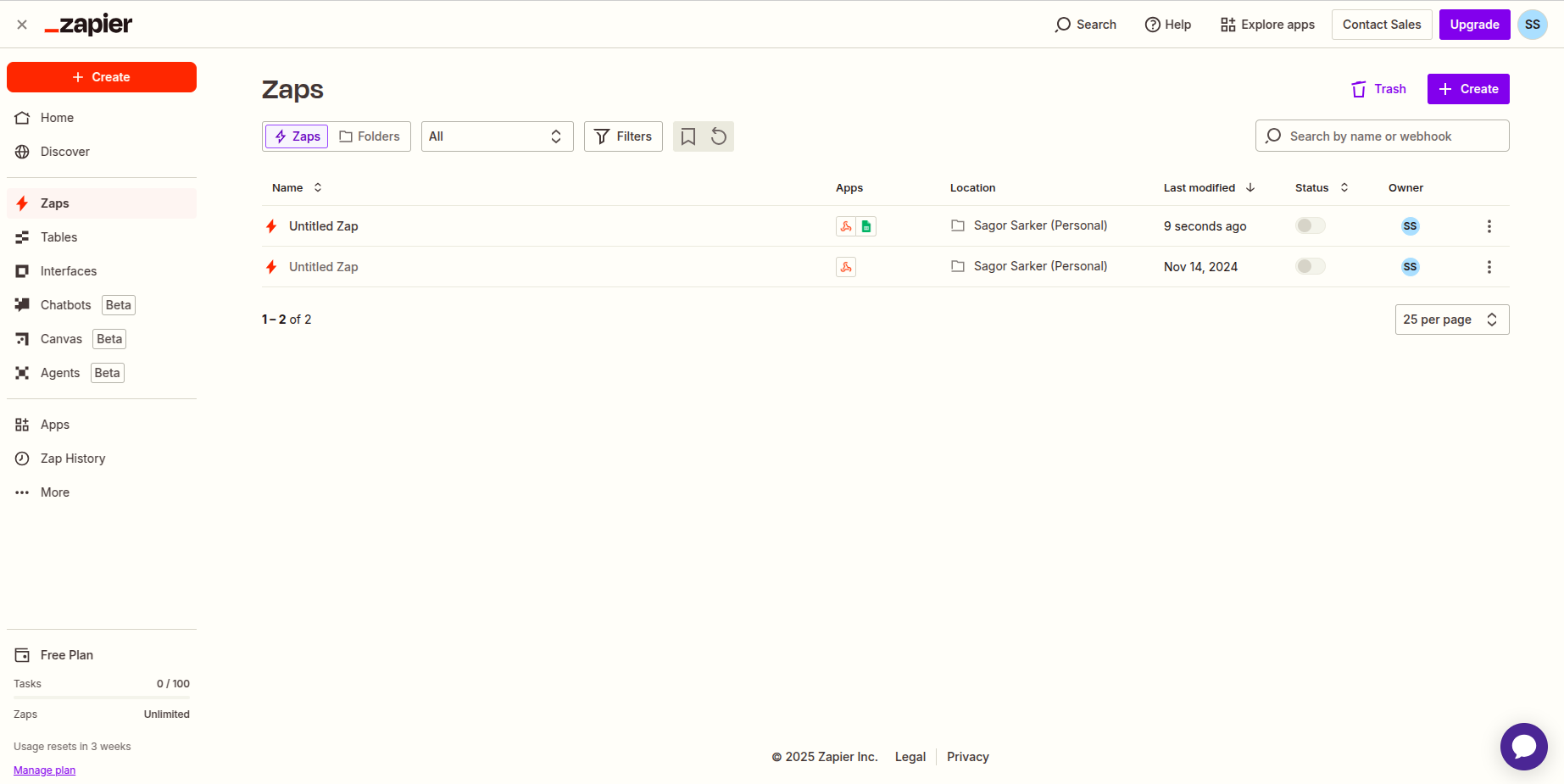Click the PDF app icon in Nov 14 zap row
The width and height of the screenshot is (1564, 784).
[846, 267]
